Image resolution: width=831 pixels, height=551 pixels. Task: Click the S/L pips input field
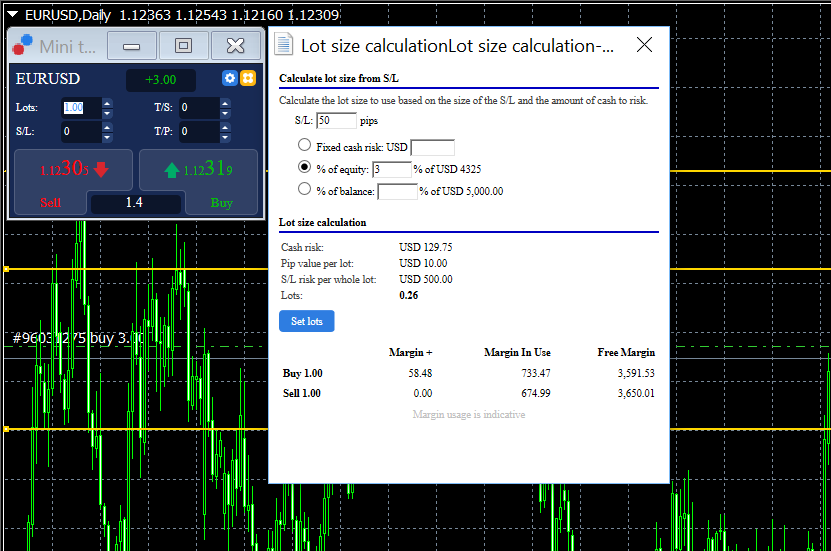[337, 121]
